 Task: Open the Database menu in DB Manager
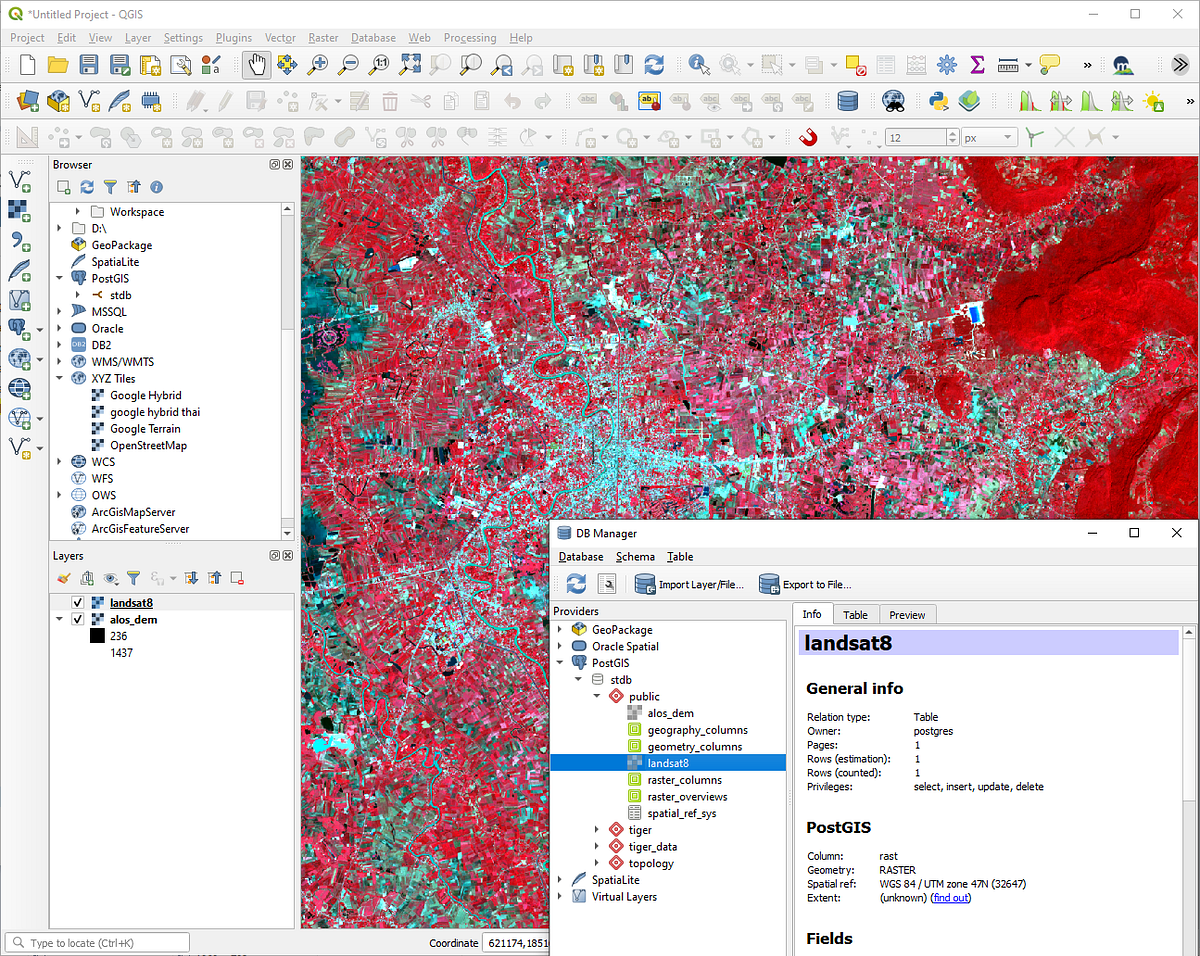point(581,557)
